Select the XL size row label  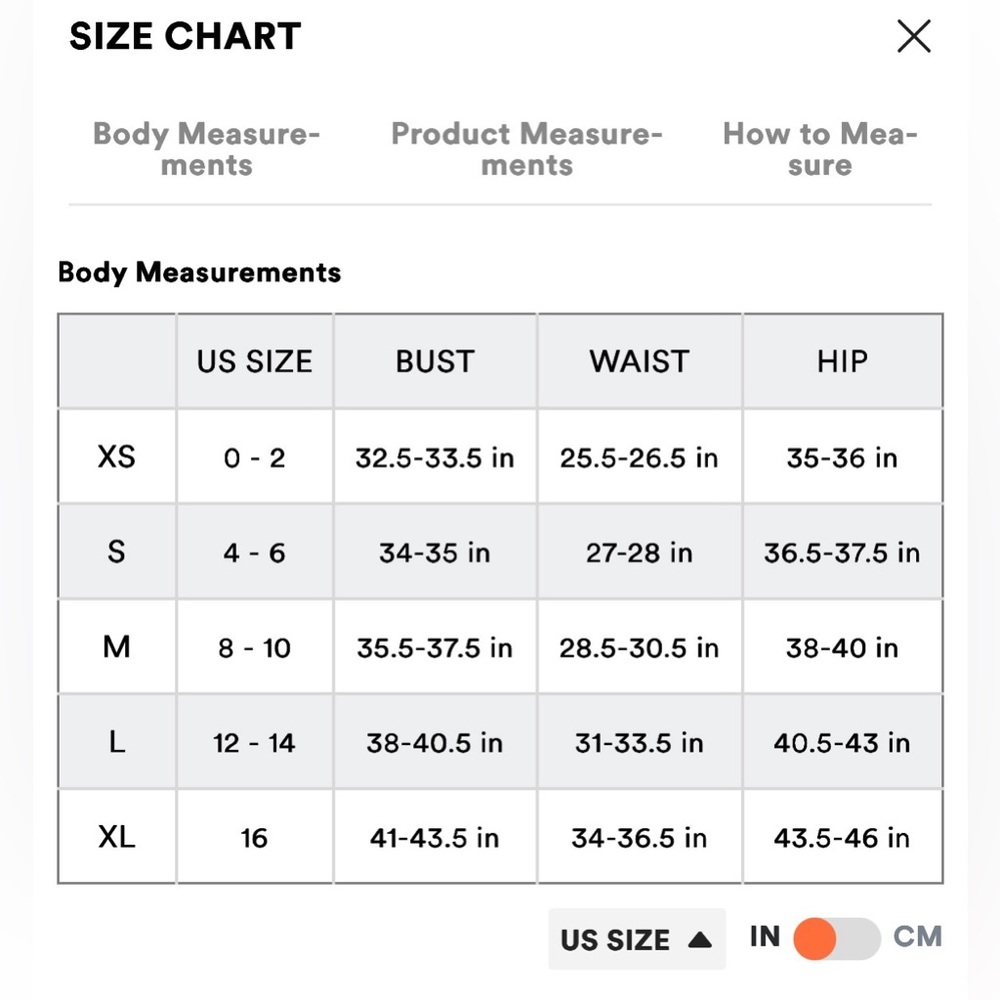pos(117,837)
